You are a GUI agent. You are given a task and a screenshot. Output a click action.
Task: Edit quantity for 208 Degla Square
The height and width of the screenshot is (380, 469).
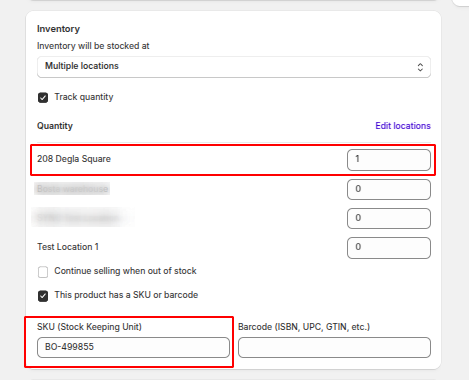[x=389, y=160]
